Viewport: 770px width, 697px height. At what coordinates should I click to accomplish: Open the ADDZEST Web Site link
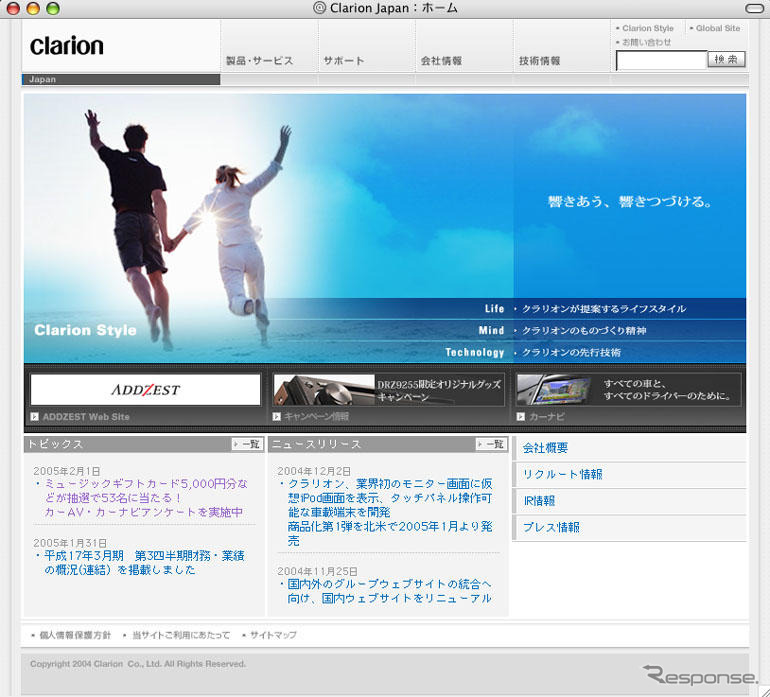86,417
